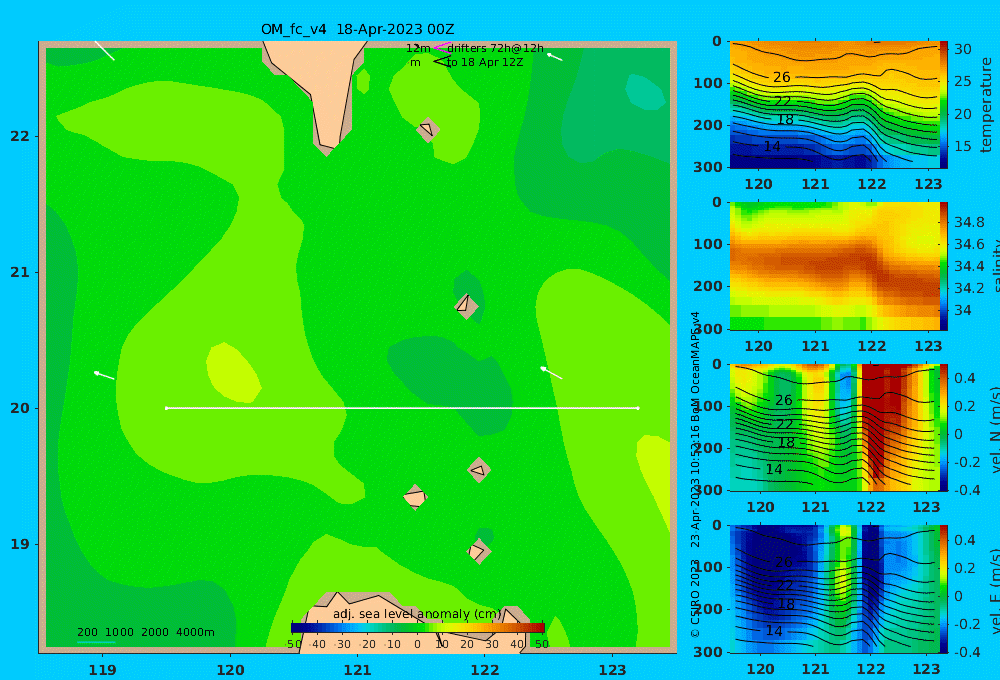Click the white current arrow near longitude 119, latitude 20
The image size is (1000, 680).
(x=105, y=375)
